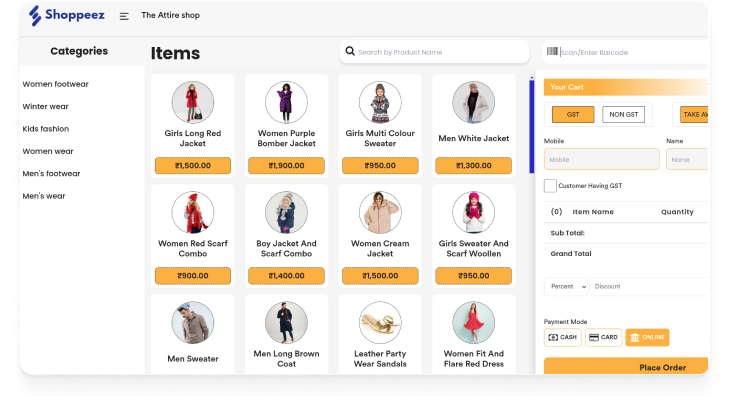
Task: Select Men White Jacket image
Action: (x=473, y=102)
